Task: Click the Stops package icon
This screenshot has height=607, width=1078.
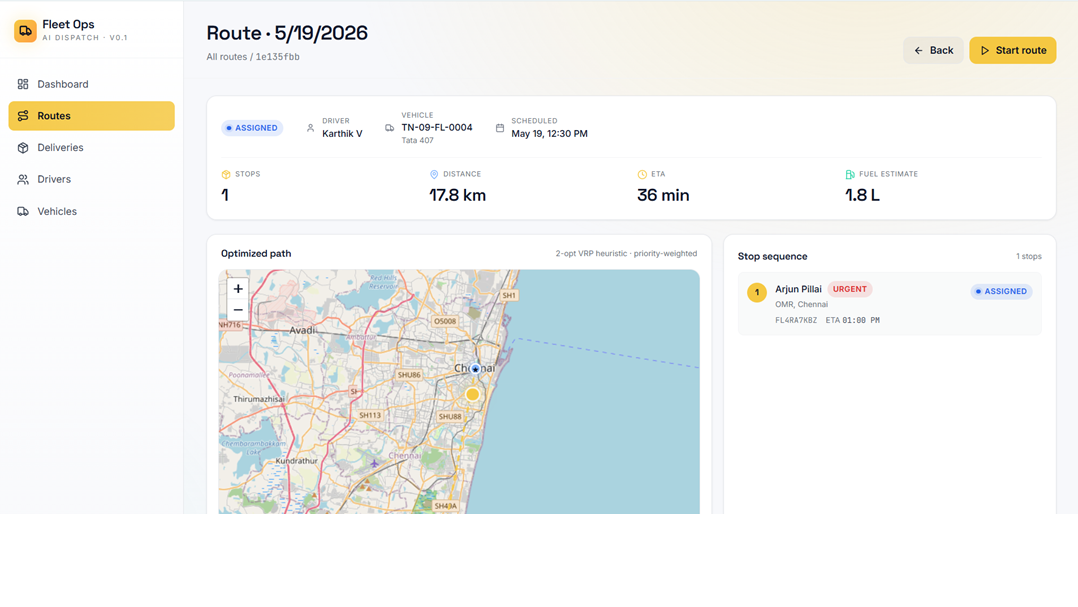Action: (226, 175)
